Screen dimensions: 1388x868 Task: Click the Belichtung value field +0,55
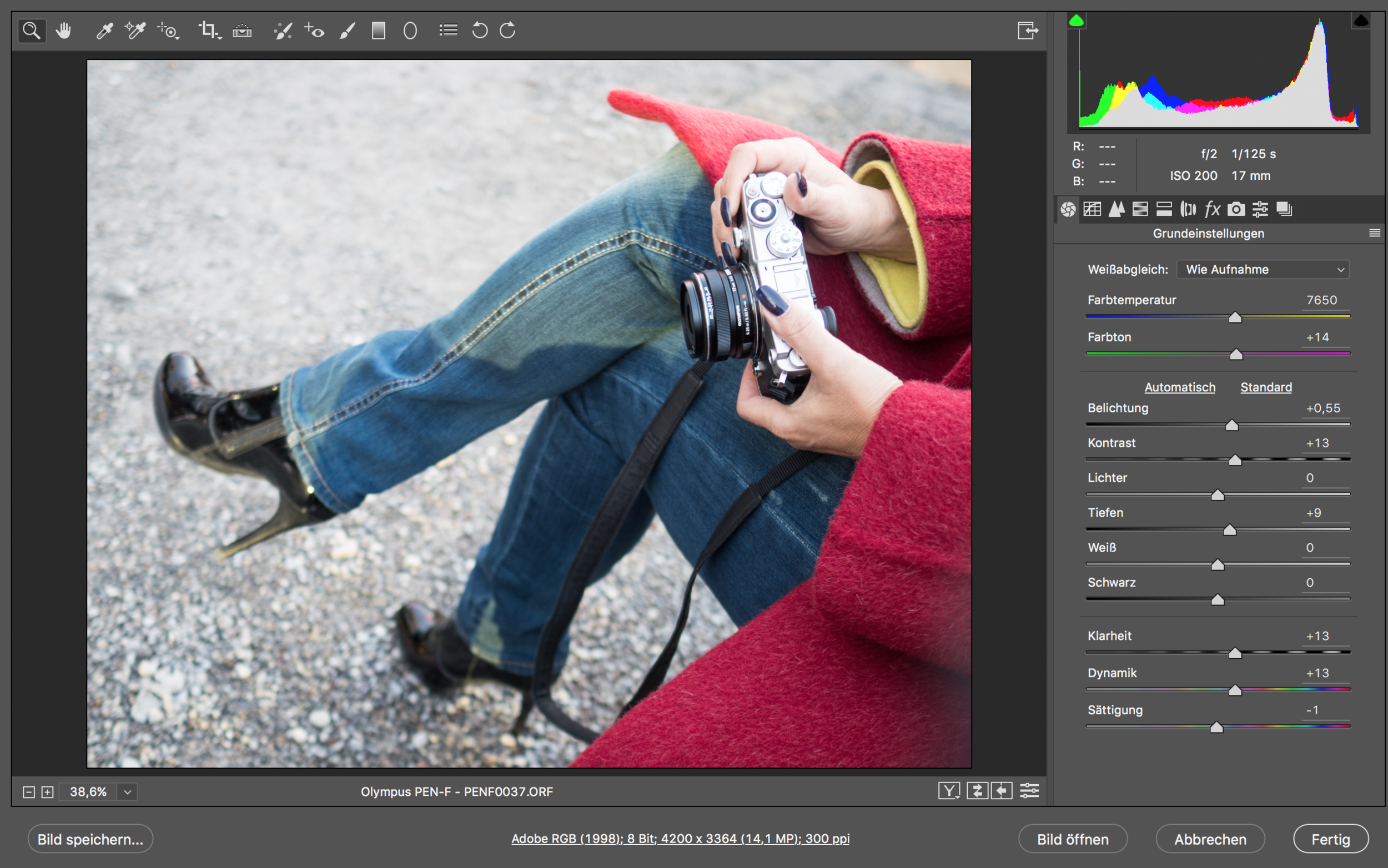[x=1324, y=408]
